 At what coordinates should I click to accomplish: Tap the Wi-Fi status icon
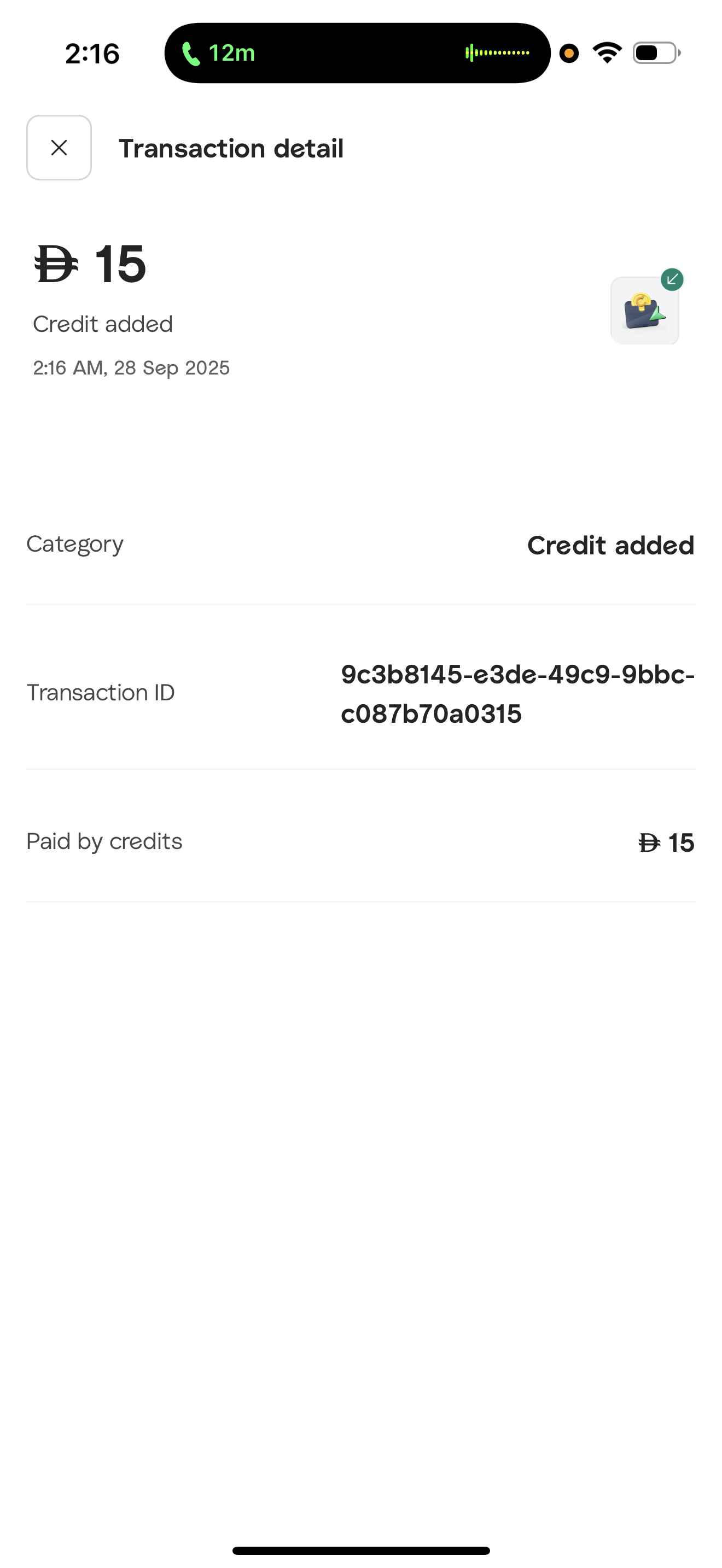[608, 53]
